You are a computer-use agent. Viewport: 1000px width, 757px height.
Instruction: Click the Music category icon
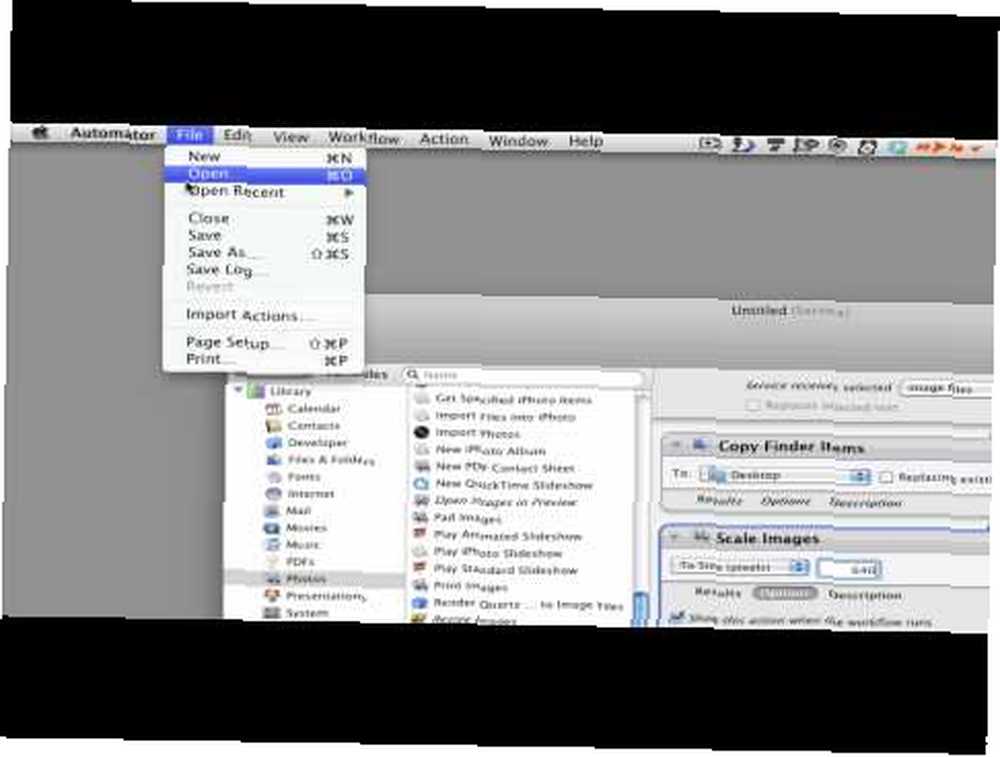coord(272,545)
